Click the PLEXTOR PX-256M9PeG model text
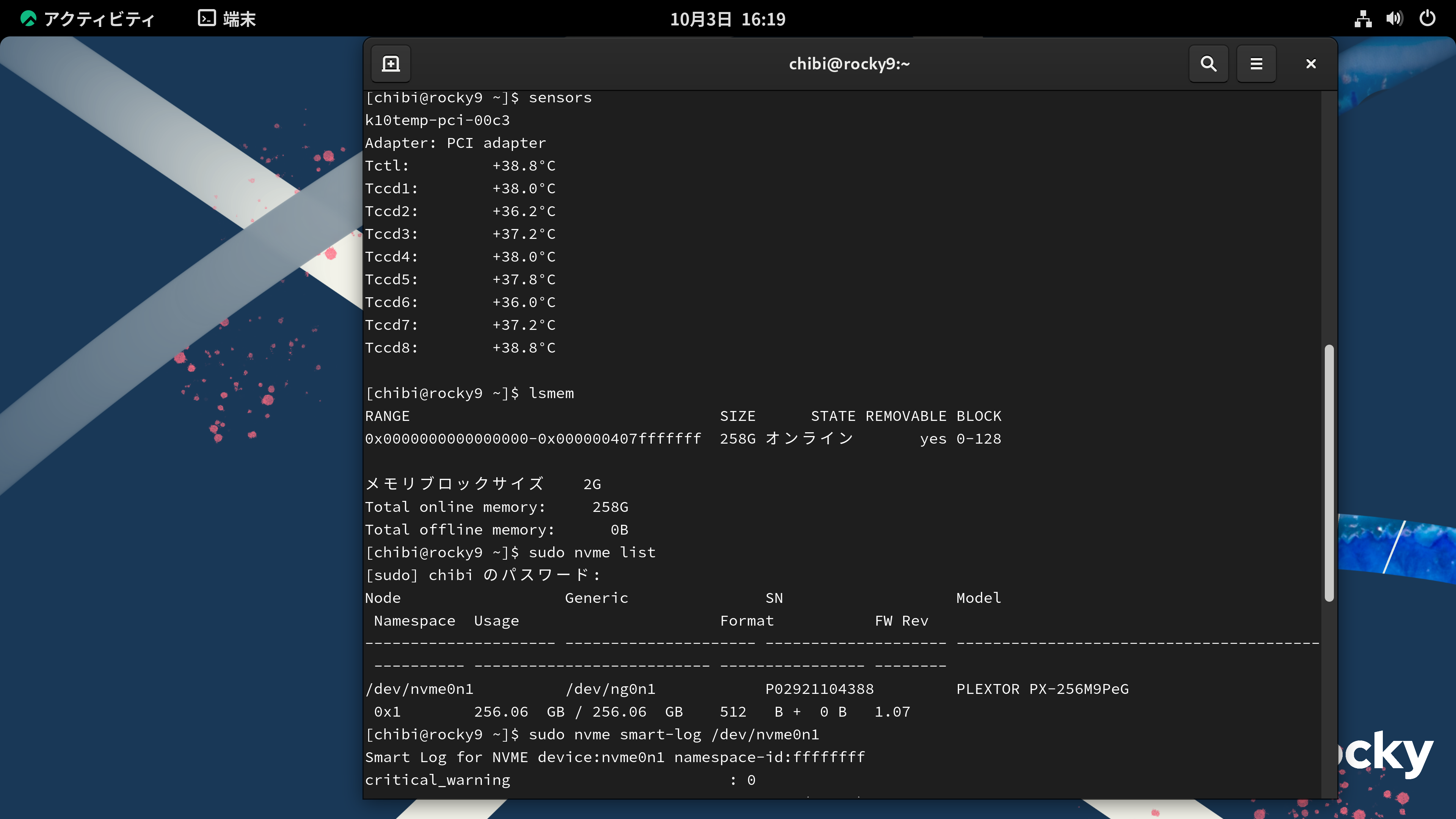This screenshot has width=1456, height=819. click(1042, 689)
